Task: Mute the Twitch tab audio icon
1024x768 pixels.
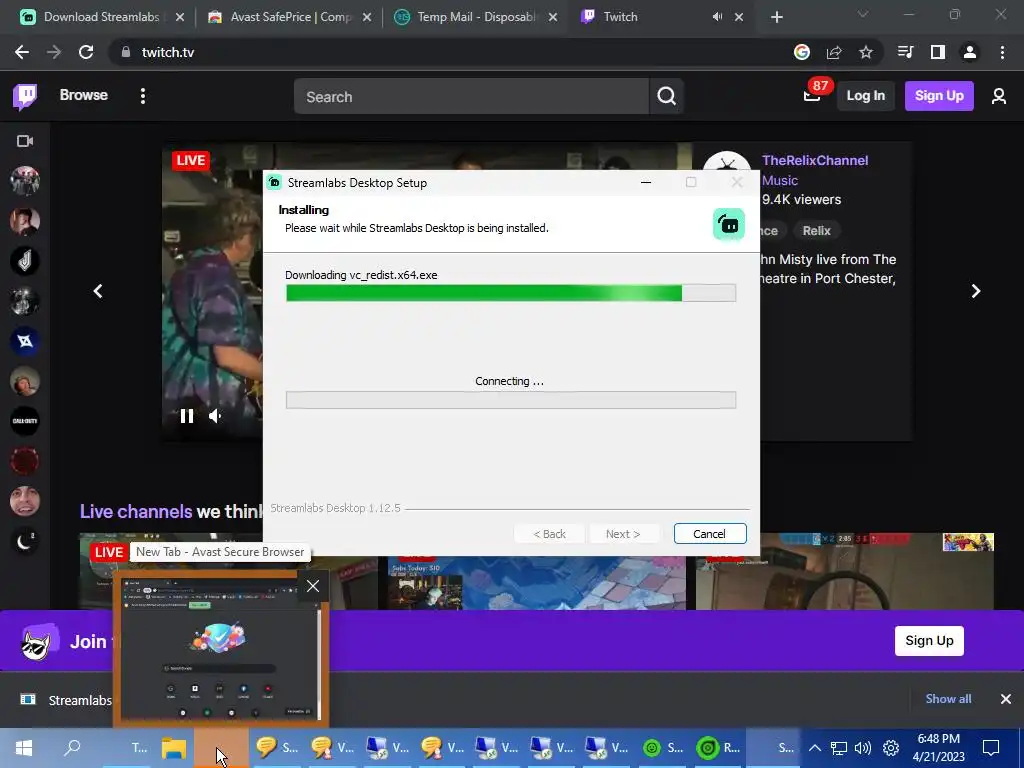Action: pos(717,17)
